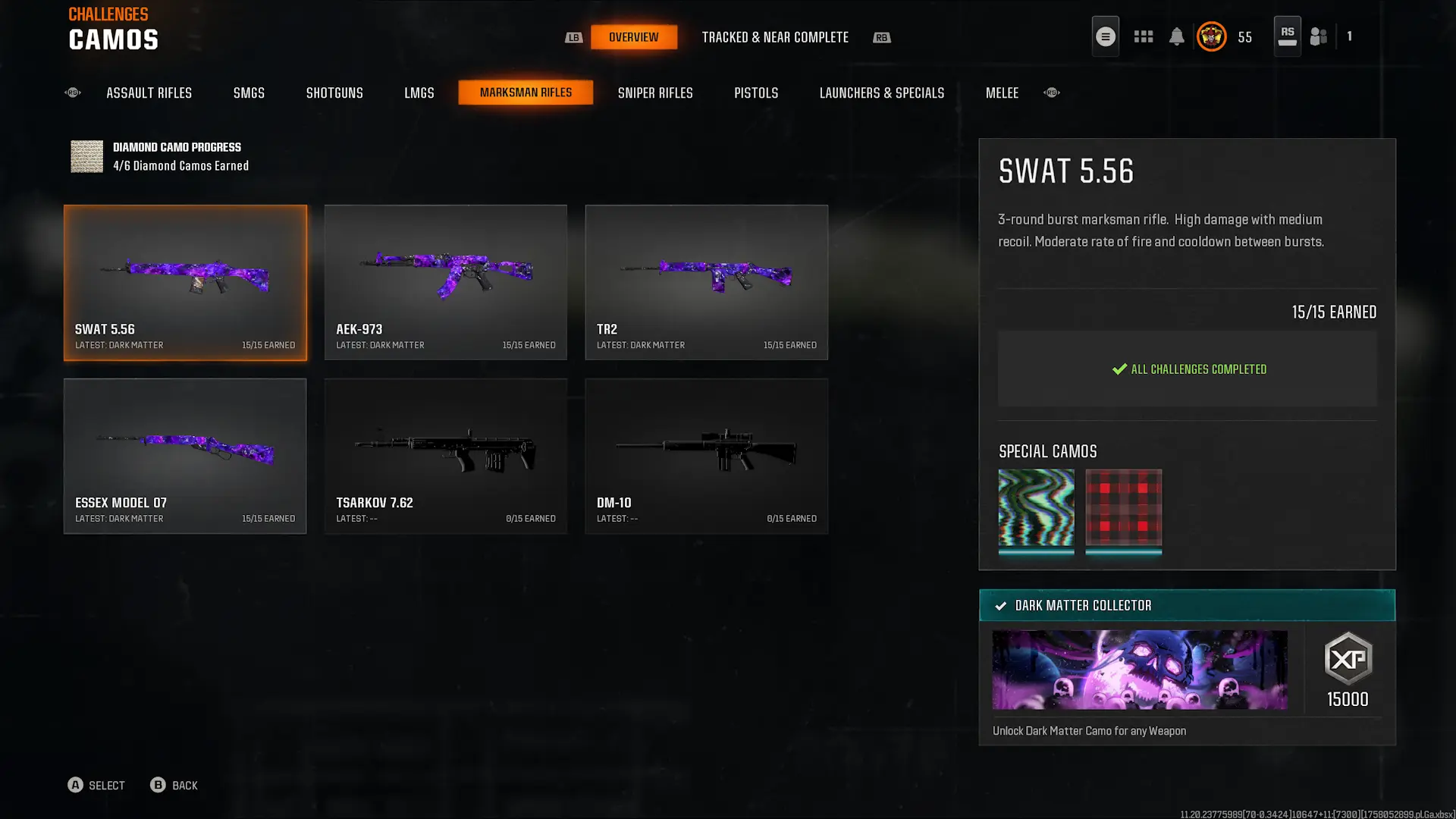
Task: Click the right category scroll icon
Action: (1052, 93)
